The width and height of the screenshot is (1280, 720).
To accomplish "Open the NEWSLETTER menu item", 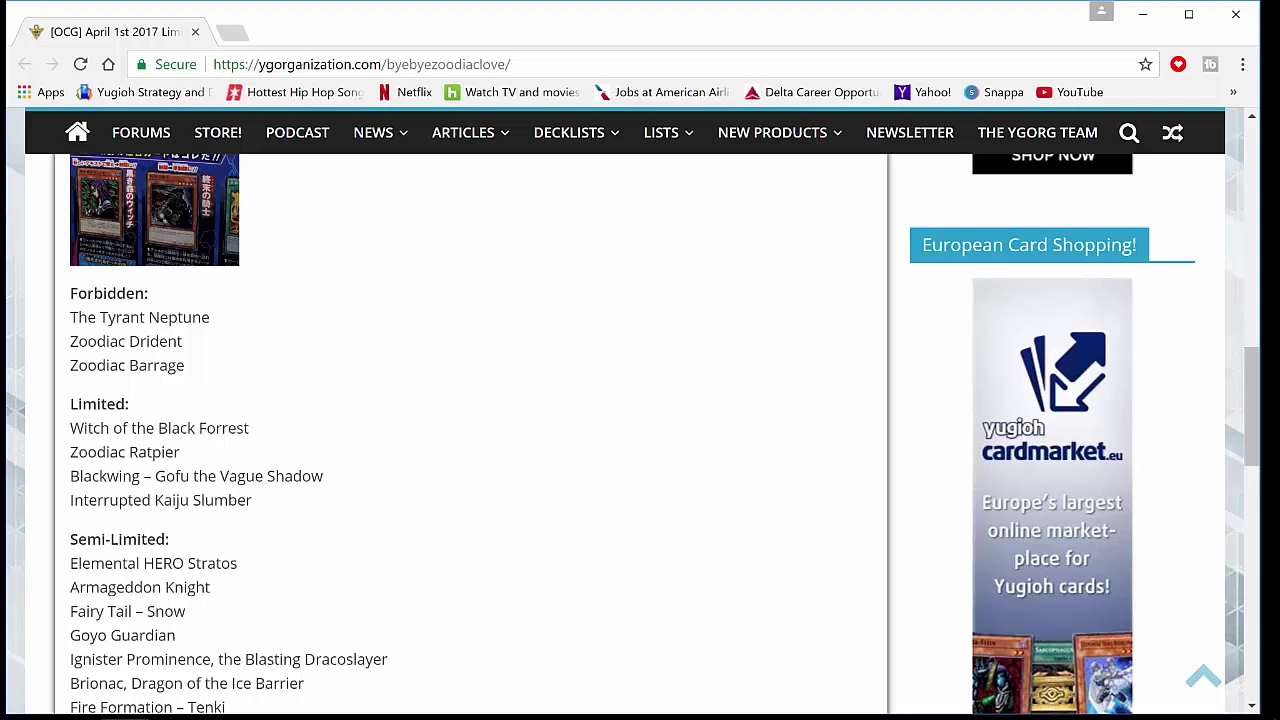I will click(x=909, y=132).
